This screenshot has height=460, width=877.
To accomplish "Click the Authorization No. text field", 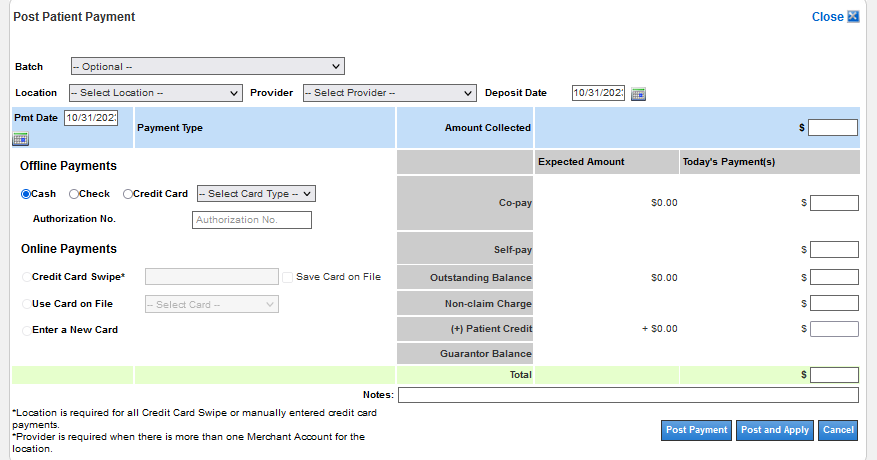I will (251, 220).
